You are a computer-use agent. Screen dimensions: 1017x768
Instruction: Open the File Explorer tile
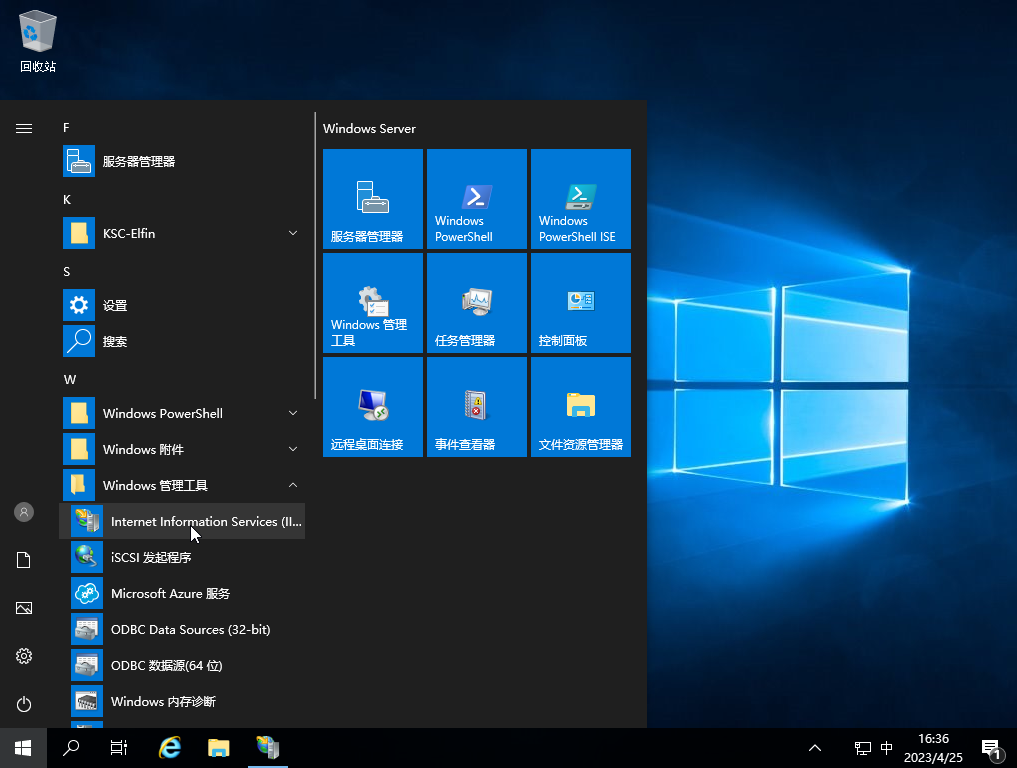point(580,407)
